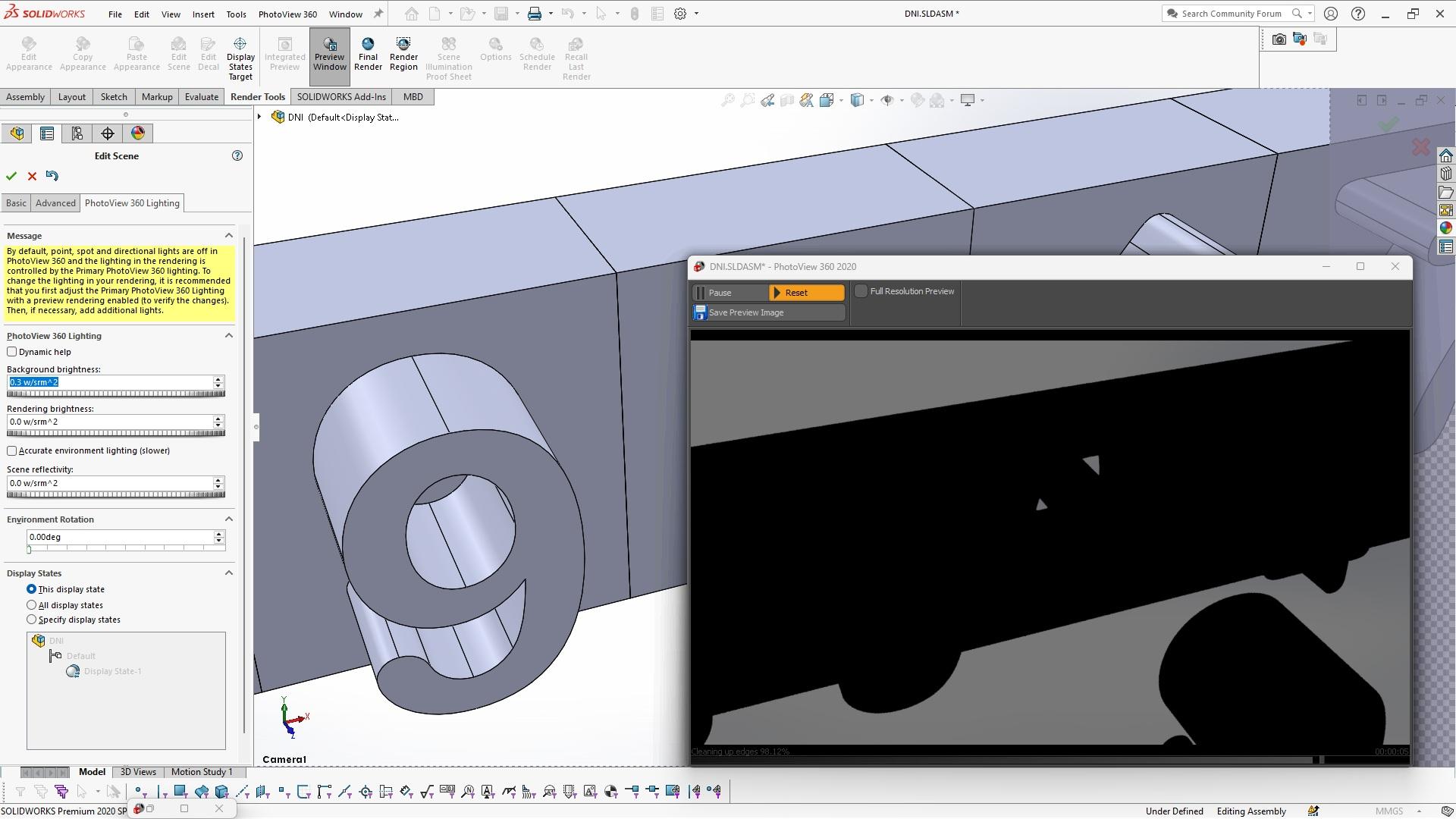
Task: Click Edit Scene in ribbon
Action: pyautogui.click(x=179, y=53)
